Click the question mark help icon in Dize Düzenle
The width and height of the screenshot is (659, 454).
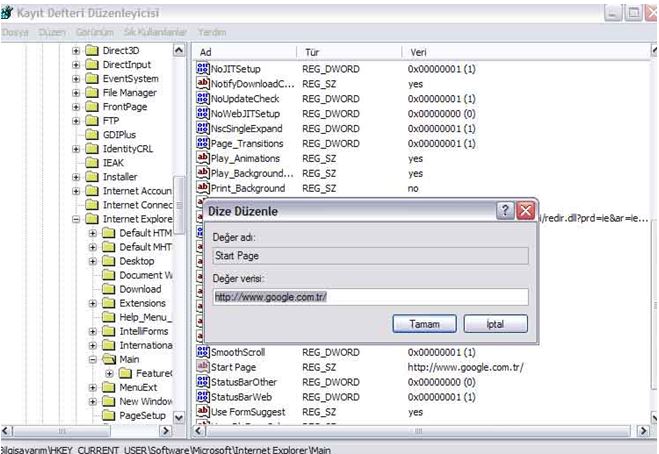pos(506,211)
